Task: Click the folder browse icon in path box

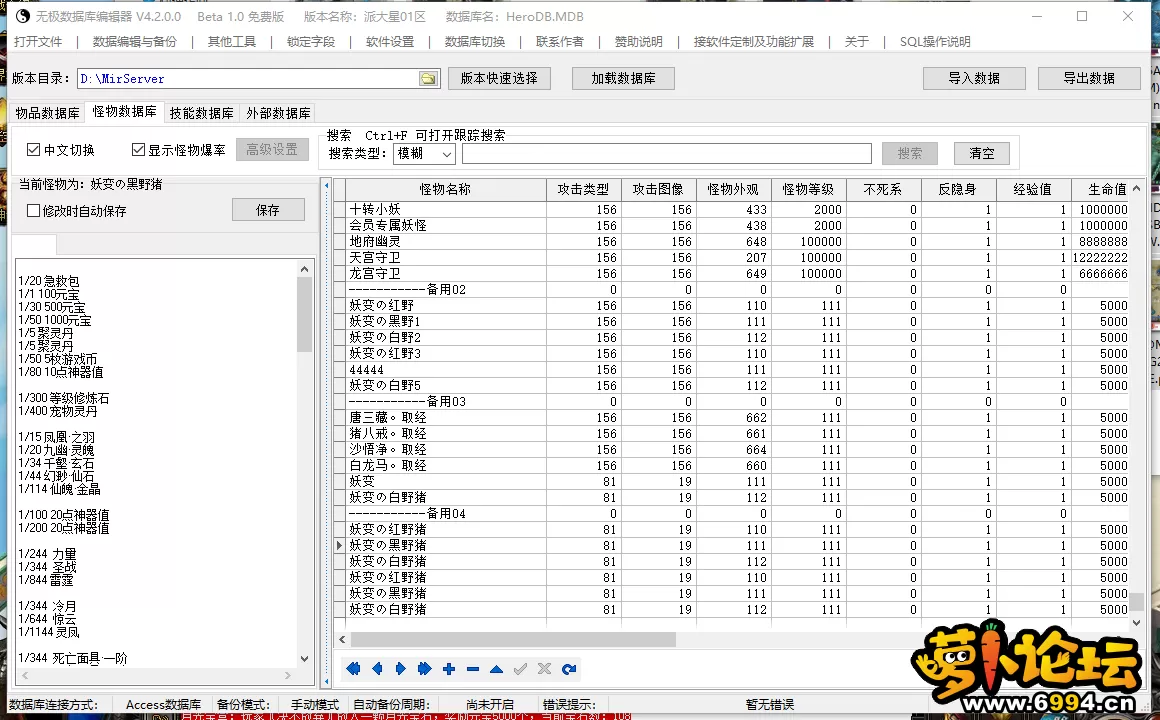Action: (x=428, y=78)
